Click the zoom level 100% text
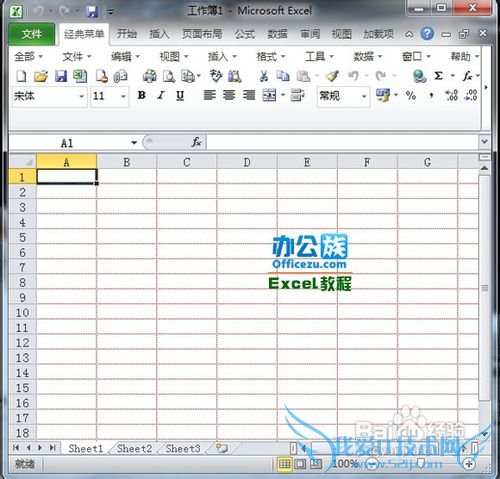This screenshot has height=479, width=500. pos(345,464)
